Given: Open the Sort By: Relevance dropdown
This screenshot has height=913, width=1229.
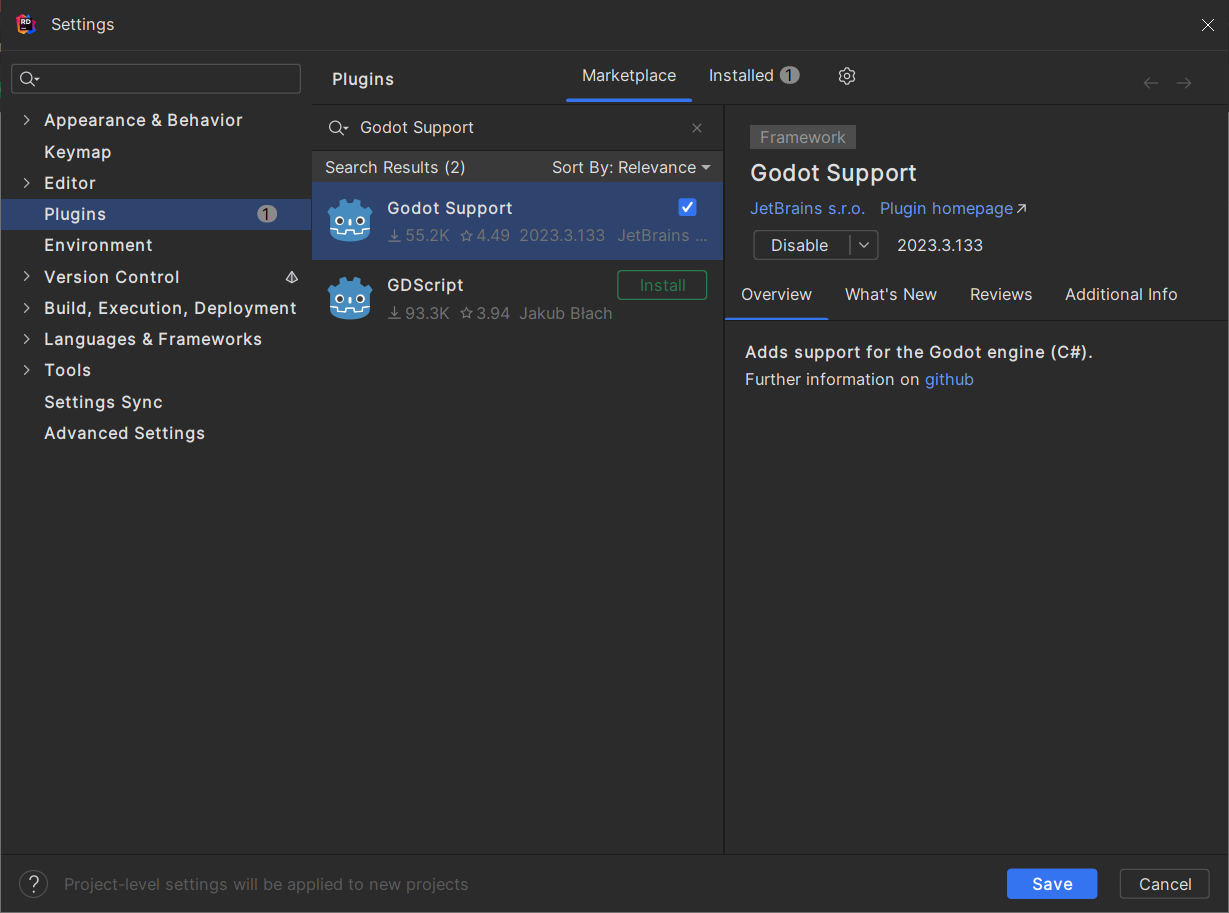Looking at the screenshot, I should pos(631,167).
